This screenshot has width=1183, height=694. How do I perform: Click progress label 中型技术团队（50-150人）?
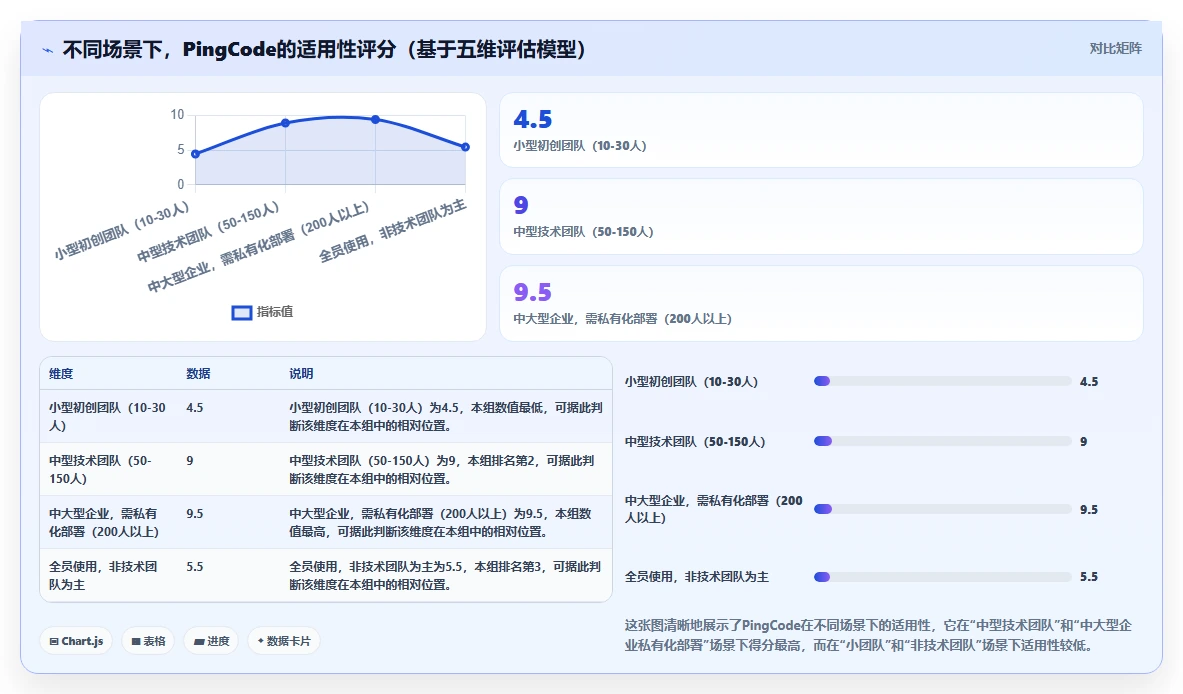695,441
